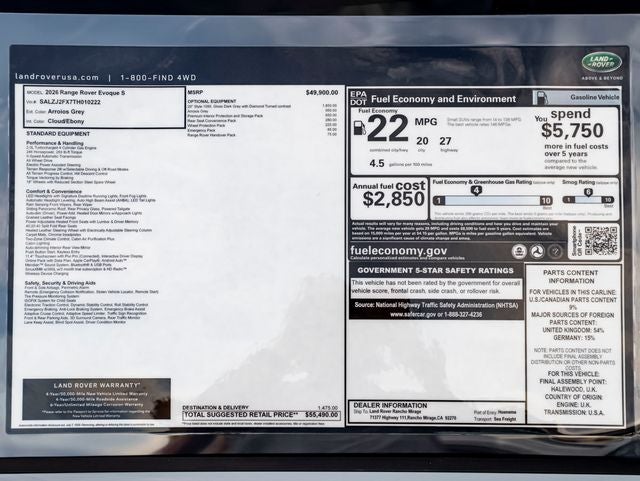Image resolution: width=640 pixels, height=481 pixels.
Task: Click the www.safercar.gov phone line
Action: tap(436, 314)
